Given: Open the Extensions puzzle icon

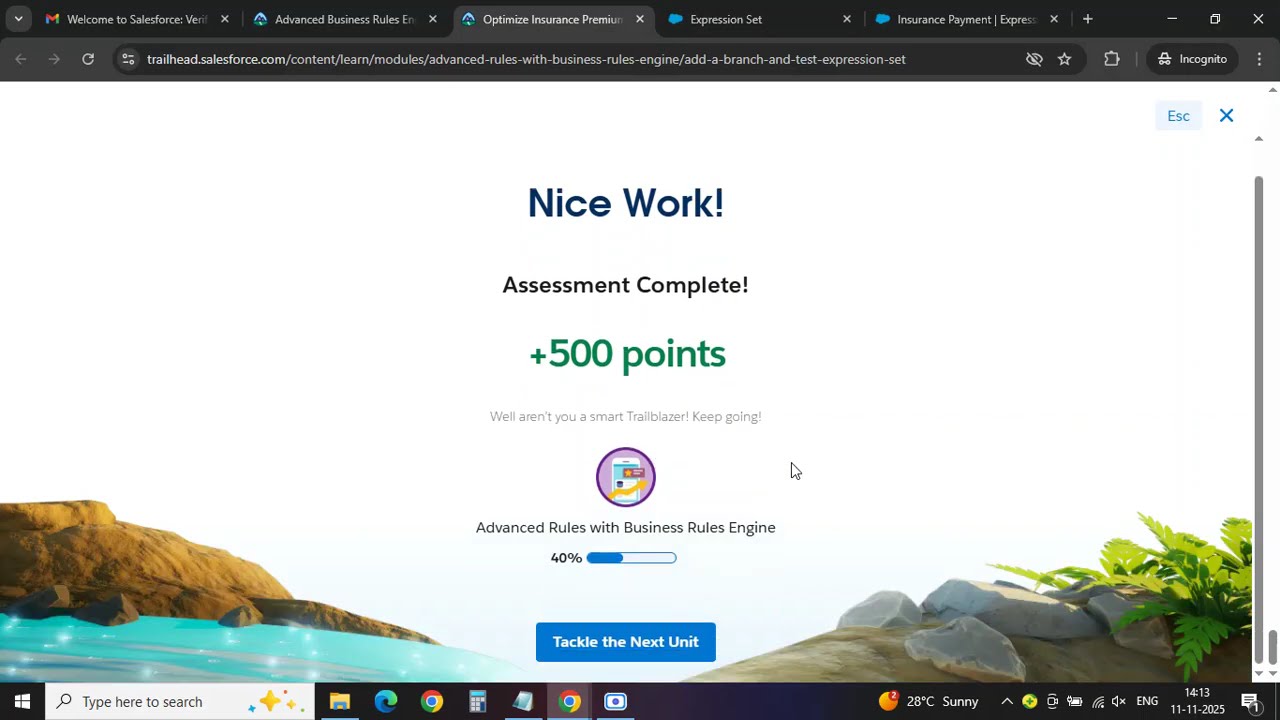Looking at the screenshot, I should [1111, 59].
